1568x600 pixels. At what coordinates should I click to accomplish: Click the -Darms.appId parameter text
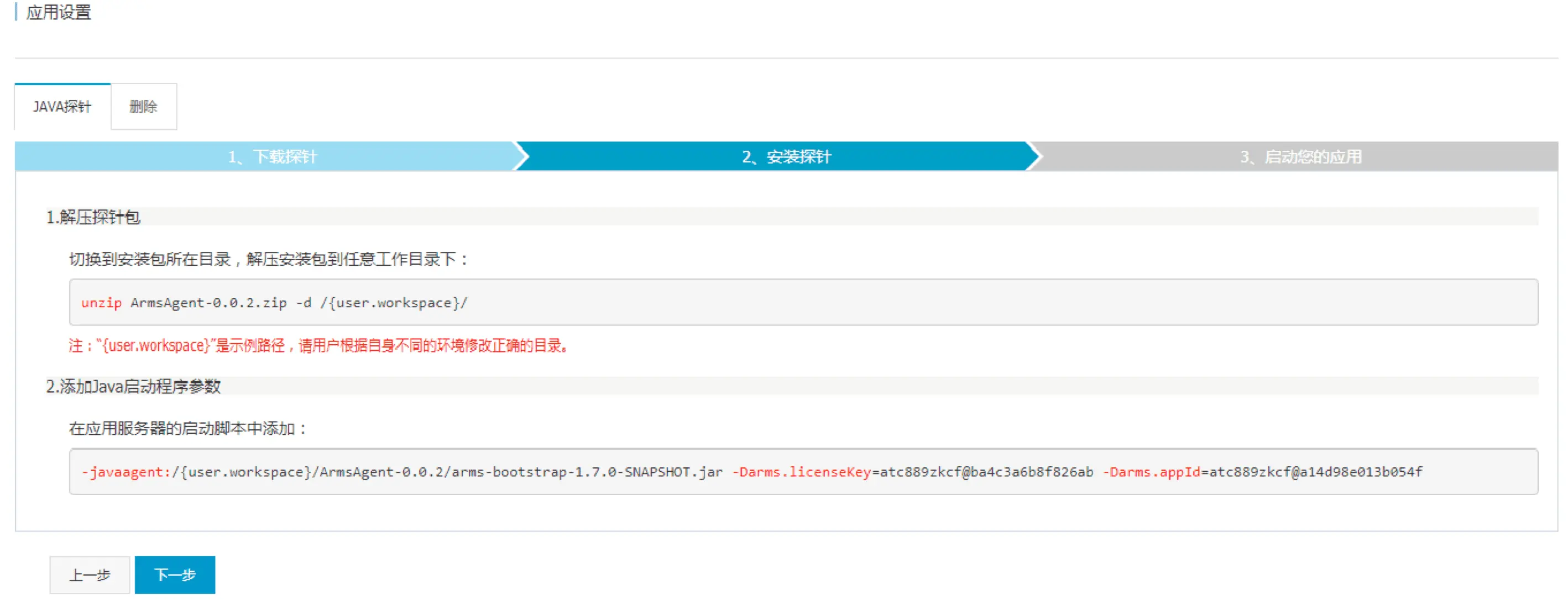[x=1152, y=472]
